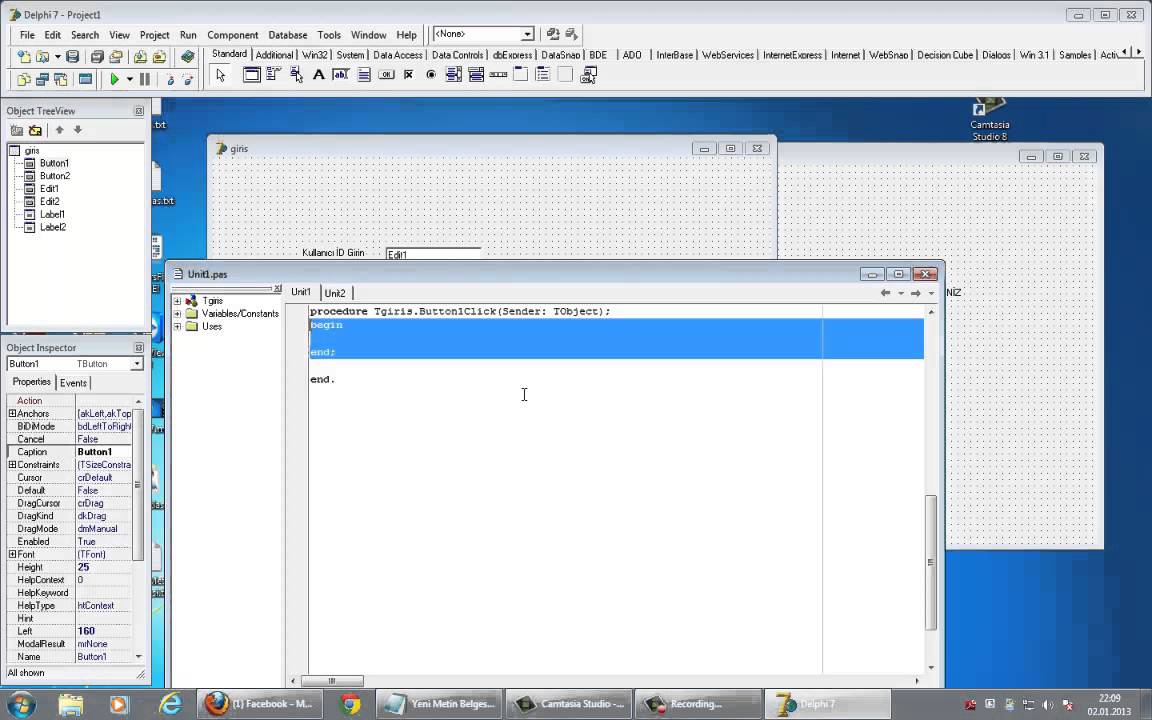This screenshot has height=720, width=1152.
Task: Select the Frames component icon
Action: point(251,74)
